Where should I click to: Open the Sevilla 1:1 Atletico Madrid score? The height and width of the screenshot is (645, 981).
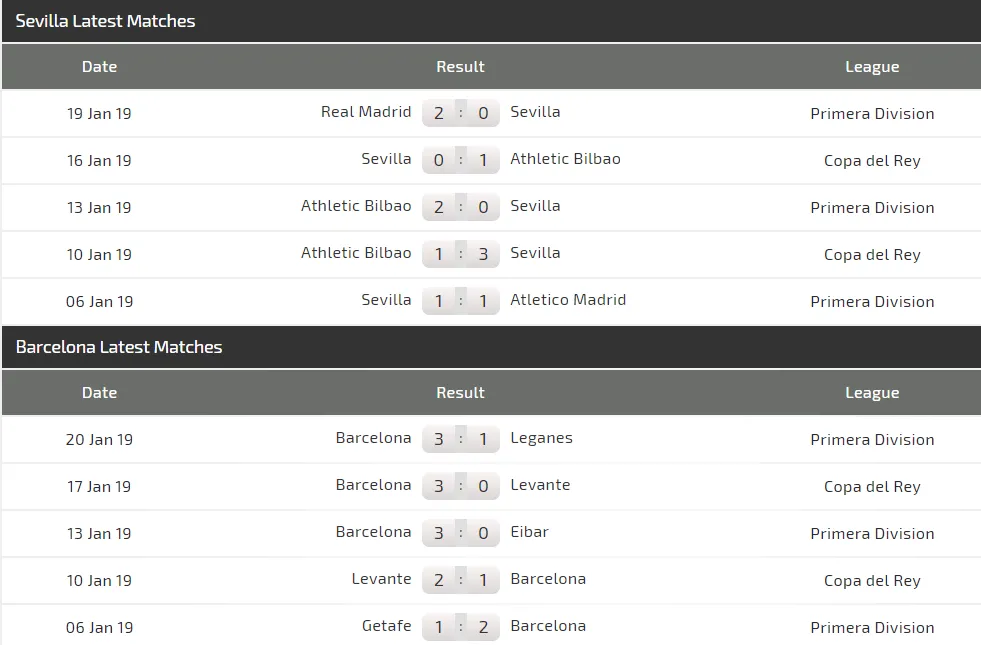tap(460, 301)
